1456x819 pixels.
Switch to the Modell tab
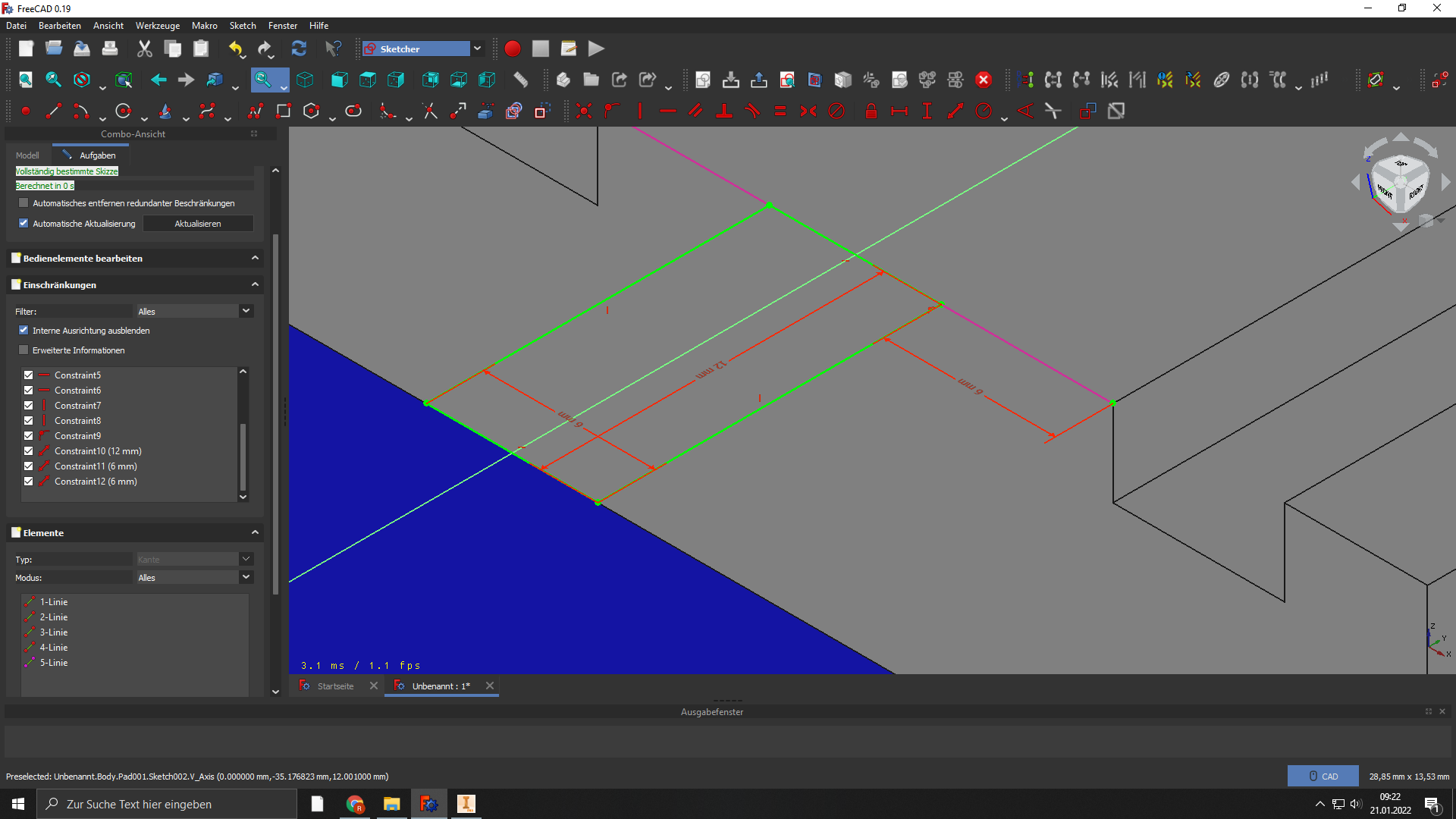point(27,155)
